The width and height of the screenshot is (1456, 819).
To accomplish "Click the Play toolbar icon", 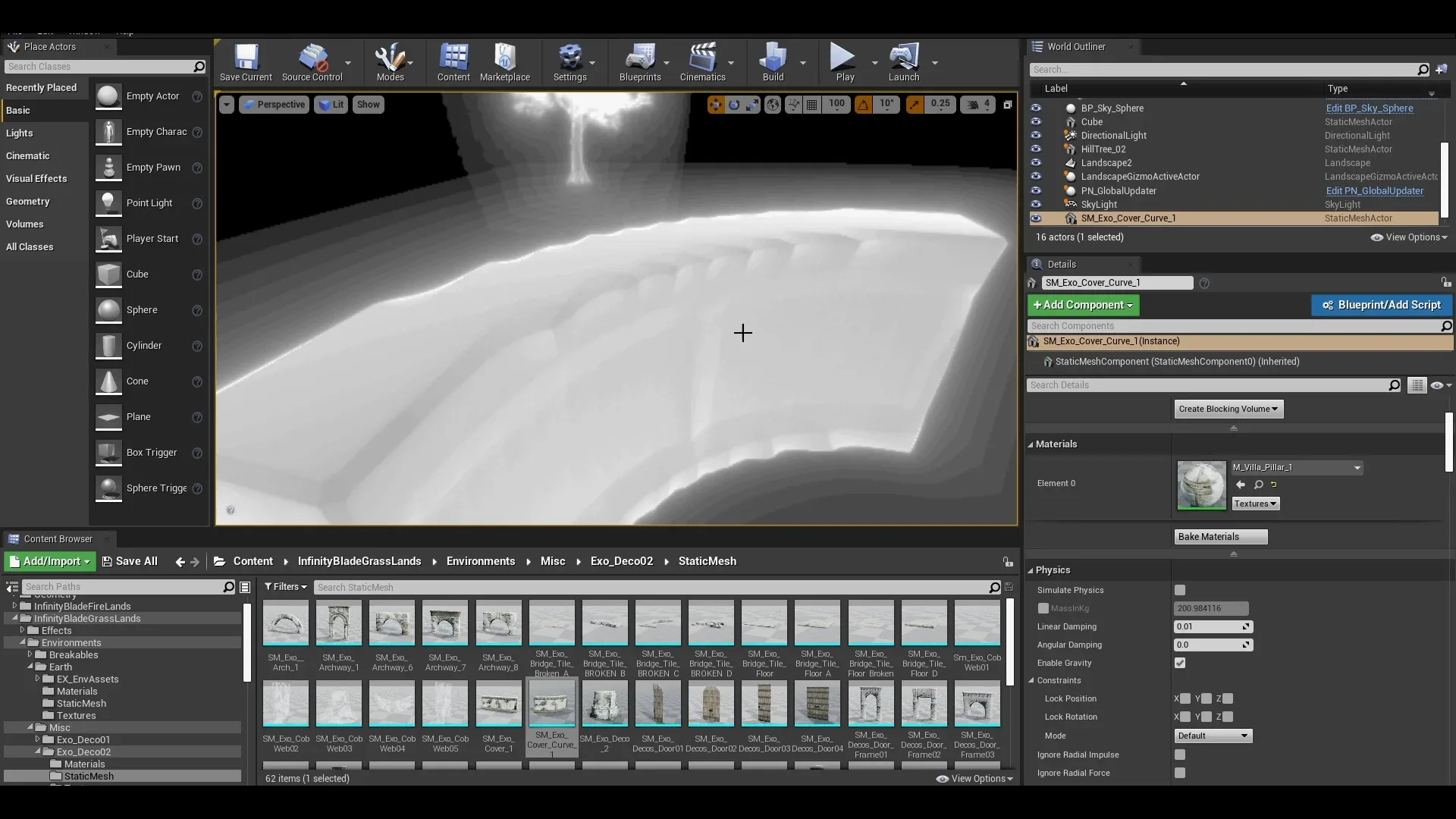I will pos(844,63).
